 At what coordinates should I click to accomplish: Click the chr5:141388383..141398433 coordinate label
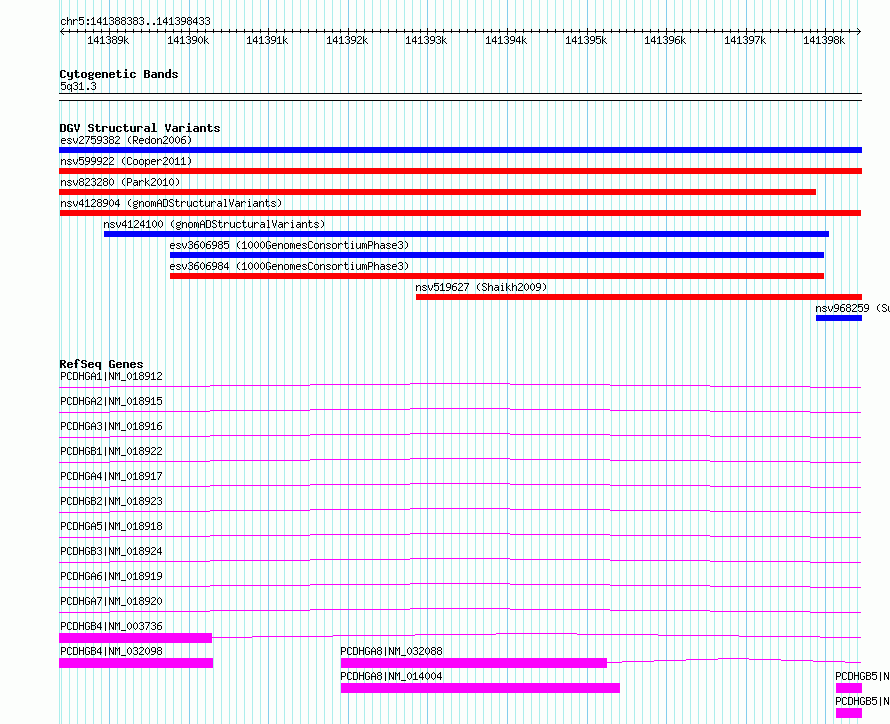(x=135, y=21)
